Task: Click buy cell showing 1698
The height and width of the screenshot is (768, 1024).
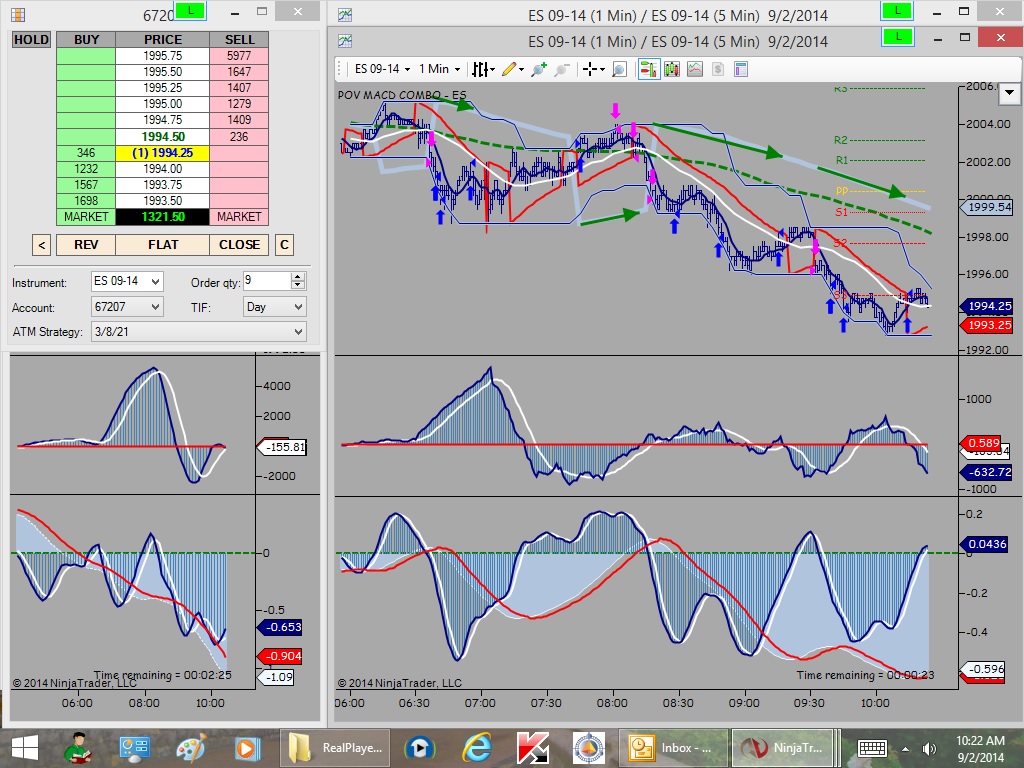Action: pos(86,200)
